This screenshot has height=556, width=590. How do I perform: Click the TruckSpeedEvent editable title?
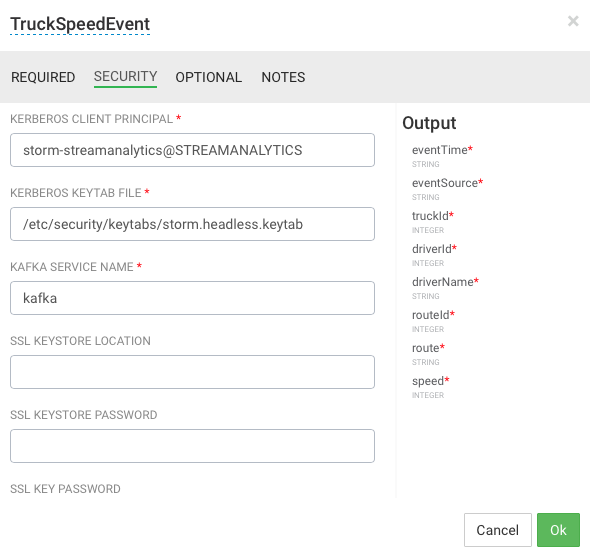coord(80,24)
